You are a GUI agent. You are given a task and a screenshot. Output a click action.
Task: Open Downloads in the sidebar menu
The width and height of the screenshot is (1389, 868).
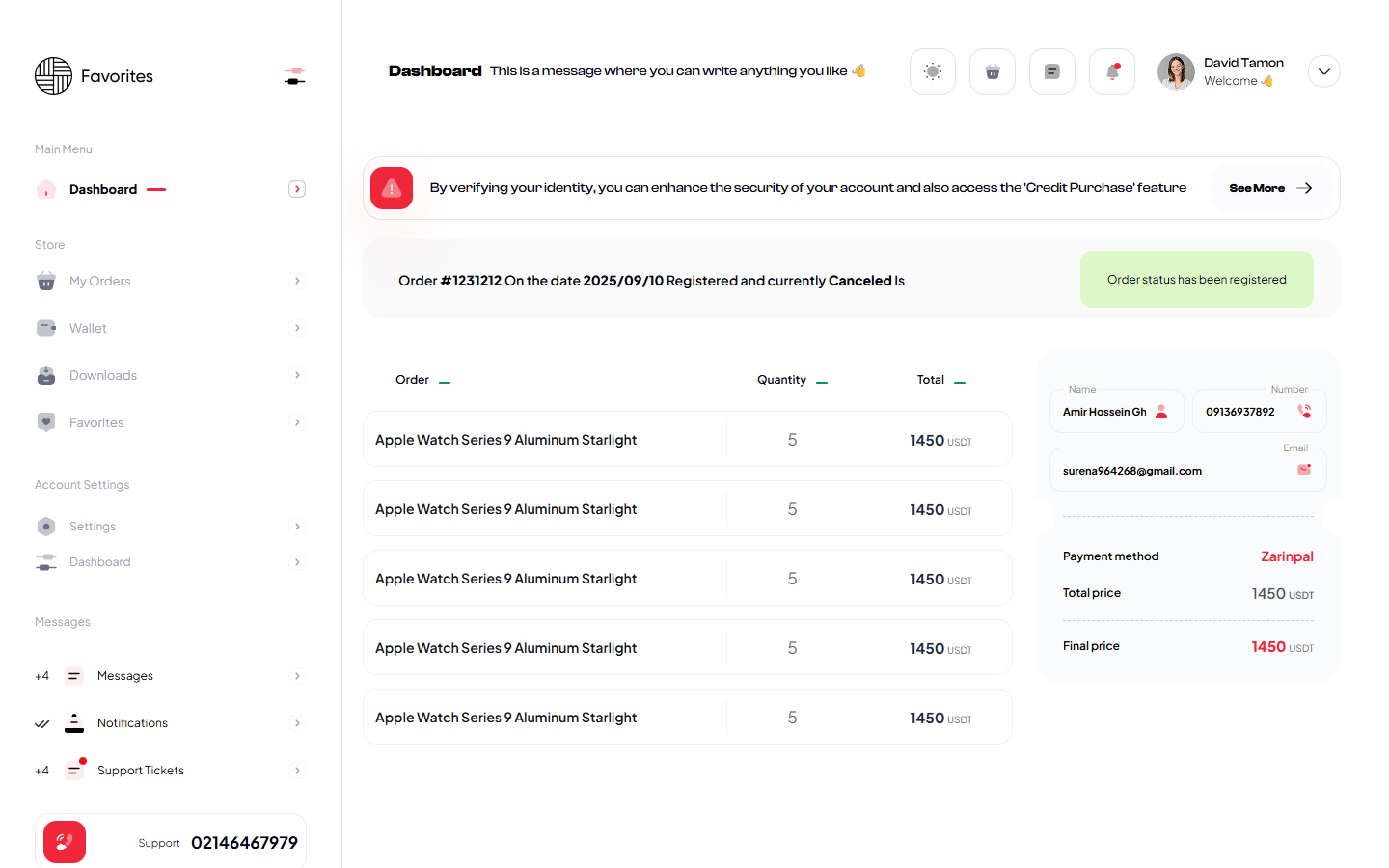click(103, 375)
